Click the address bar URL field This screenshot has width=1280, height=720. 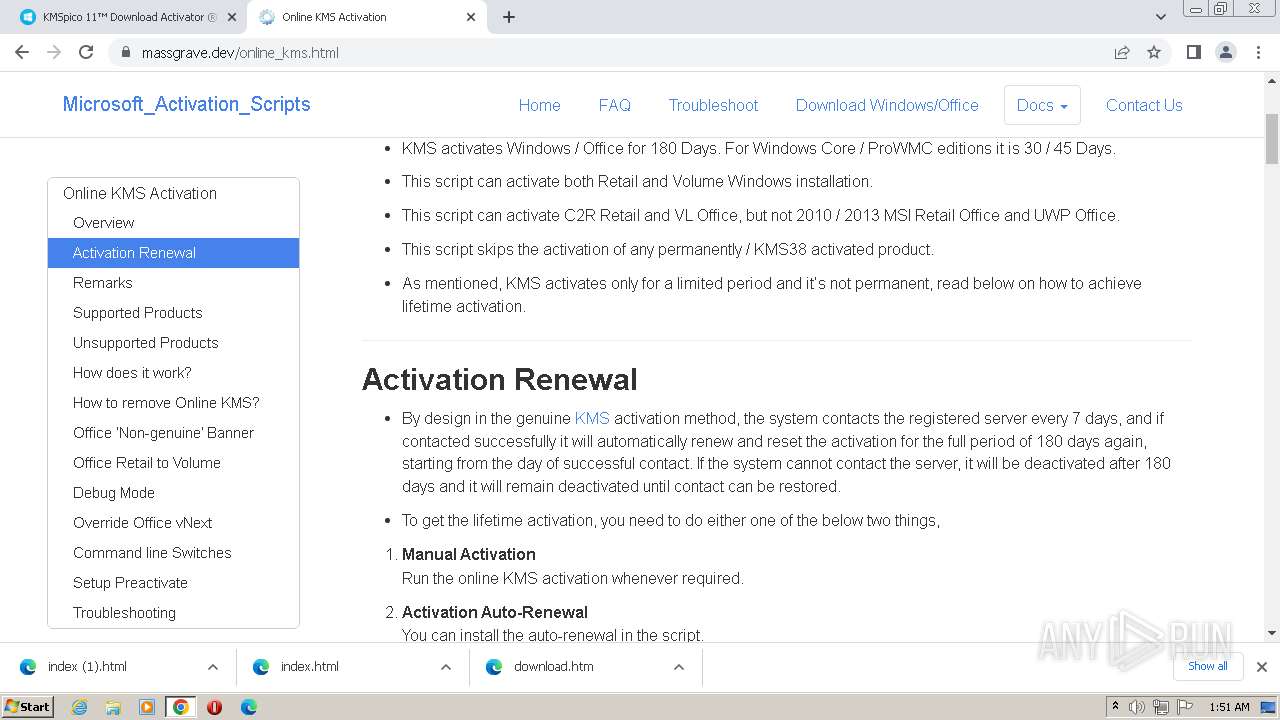click(x=610, y=52)
